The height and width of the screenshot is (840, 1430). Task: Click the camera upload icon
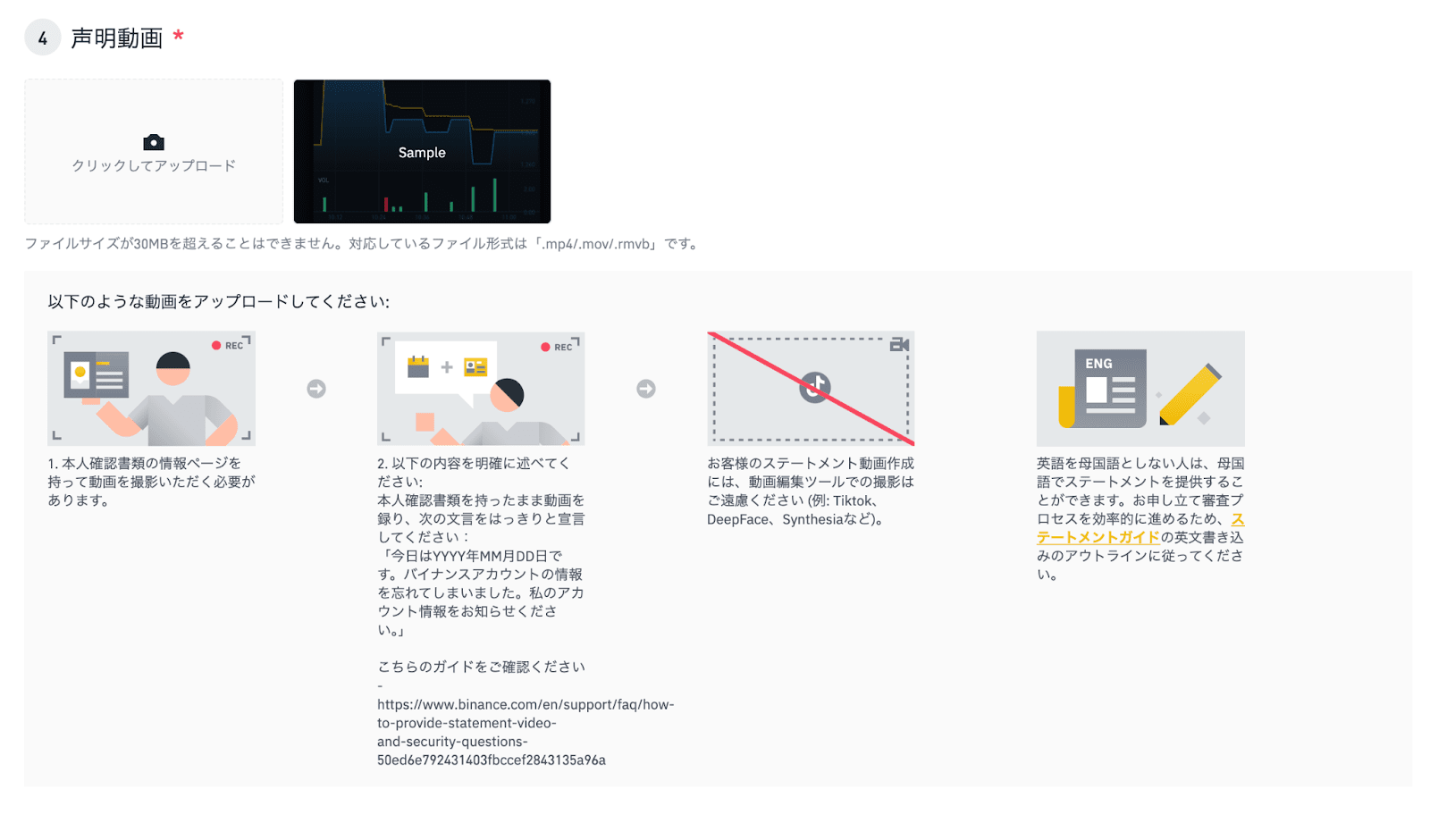tap(154, 142)
